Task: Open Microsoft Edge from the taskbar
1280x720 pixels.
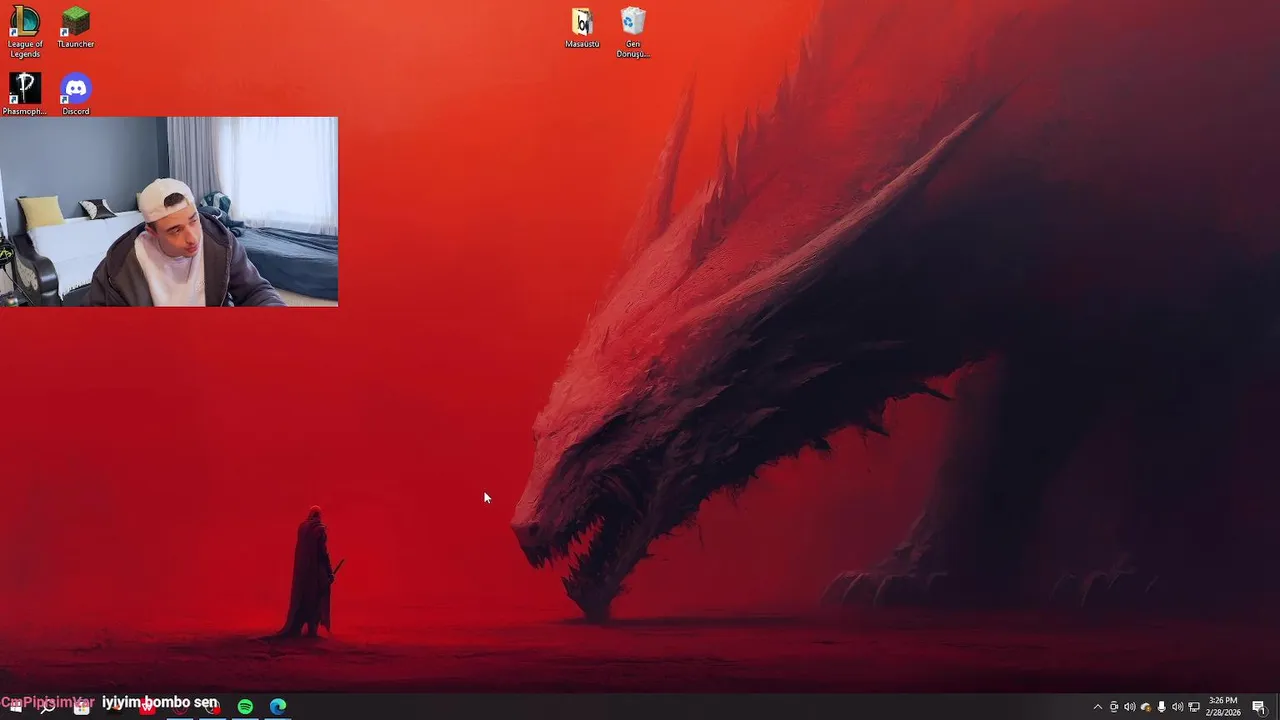Action: click(278, 707)
